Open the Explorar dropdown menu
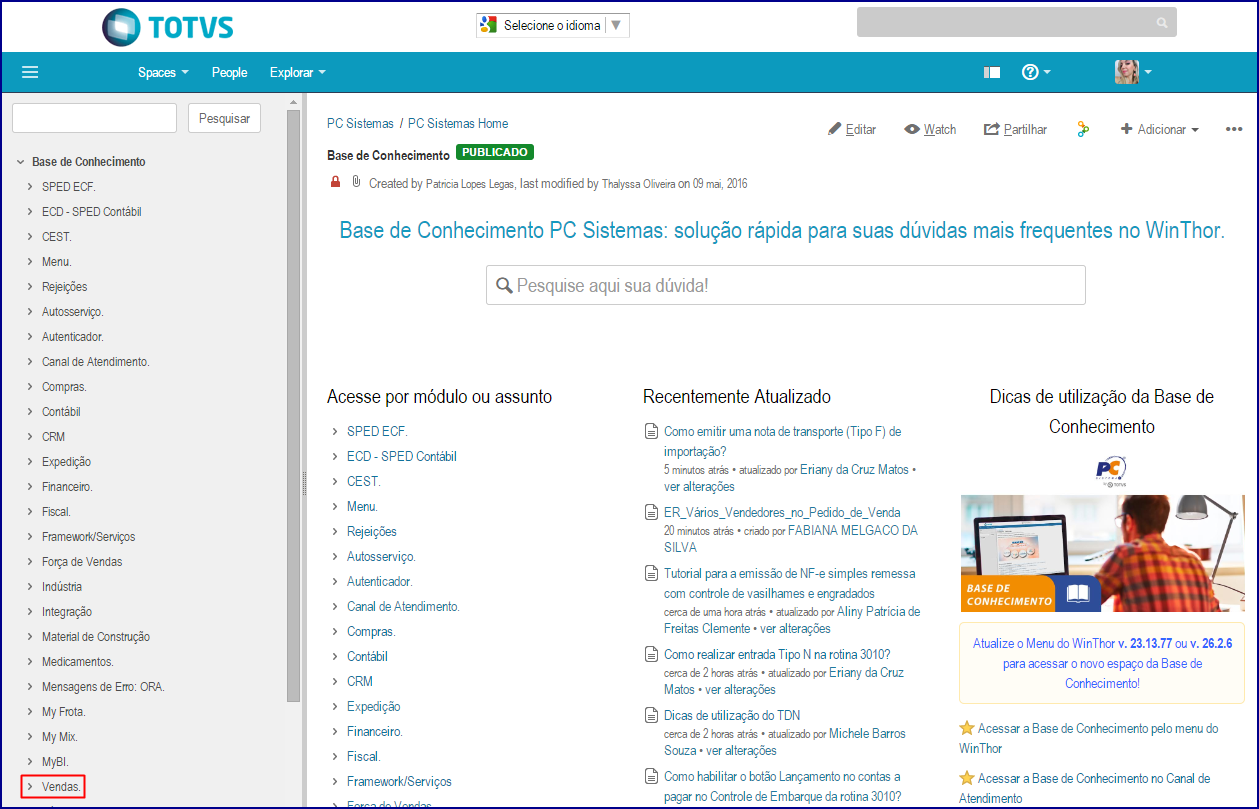Viewport: 1259px width, 809px height. point(298,72)
